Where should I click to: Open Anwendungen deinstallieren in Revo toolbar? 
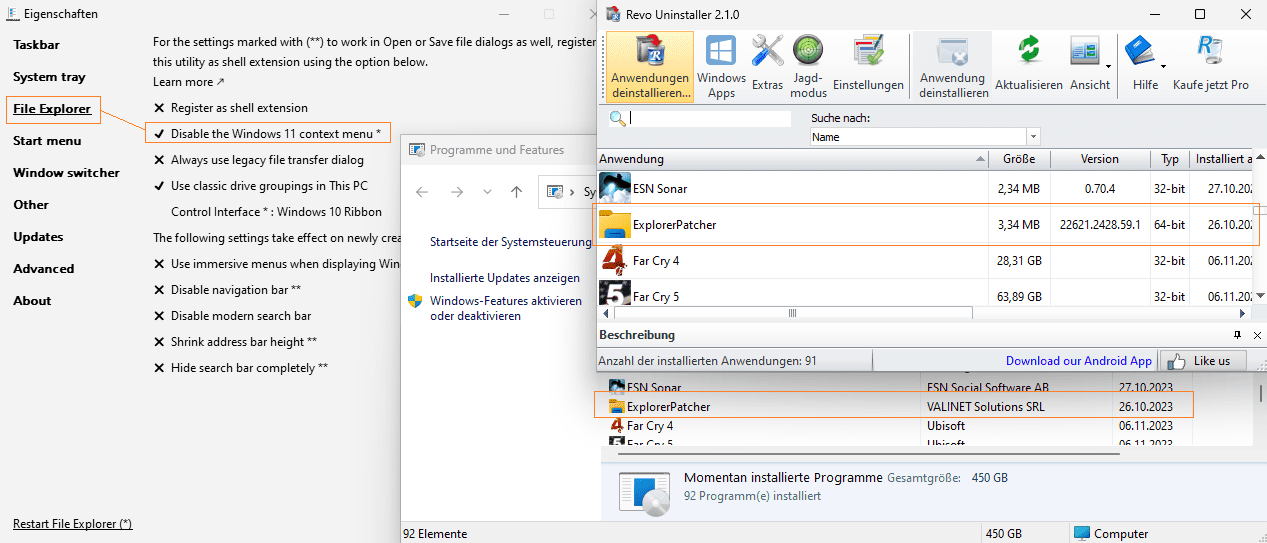650,67
